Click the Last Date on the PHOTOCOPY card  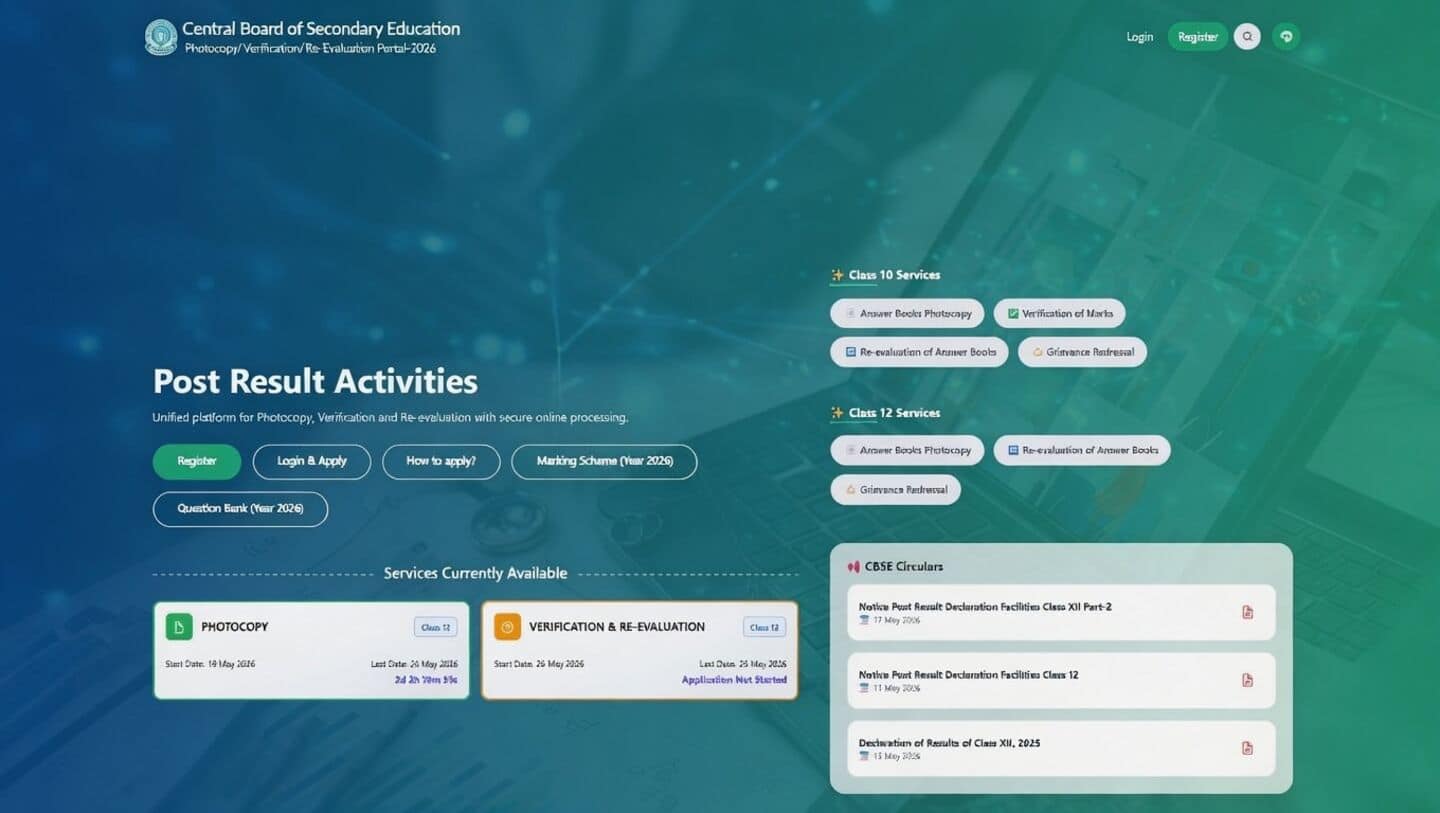(414, 664)
